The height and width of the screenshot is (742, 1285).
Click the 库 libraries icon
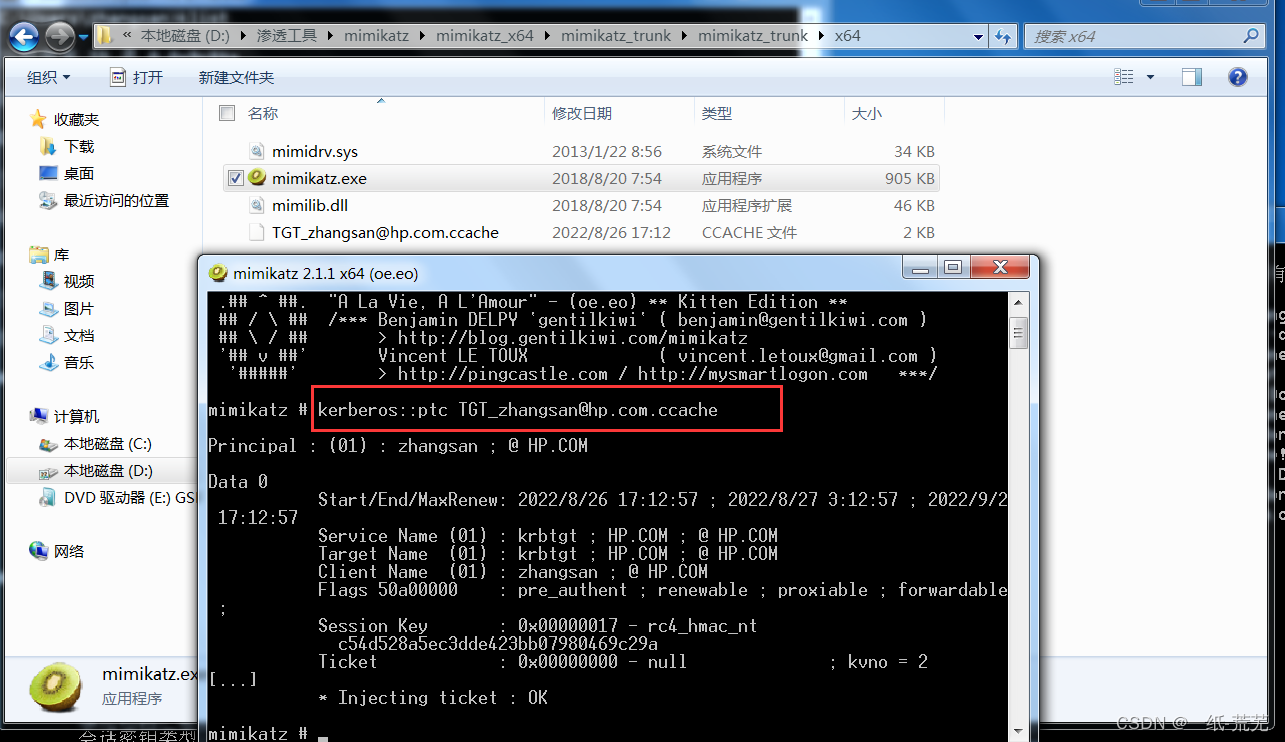[38, 254]
